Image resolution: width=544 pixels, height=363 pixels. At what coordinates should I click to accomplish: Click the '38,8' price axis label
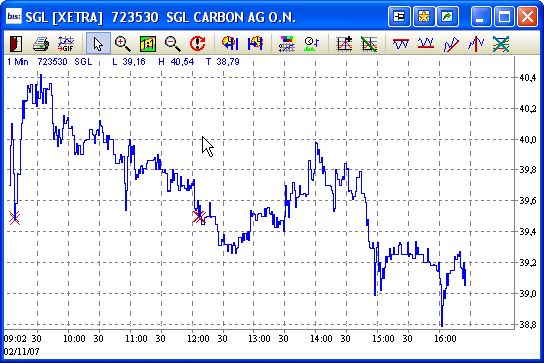tap(528, 325)
